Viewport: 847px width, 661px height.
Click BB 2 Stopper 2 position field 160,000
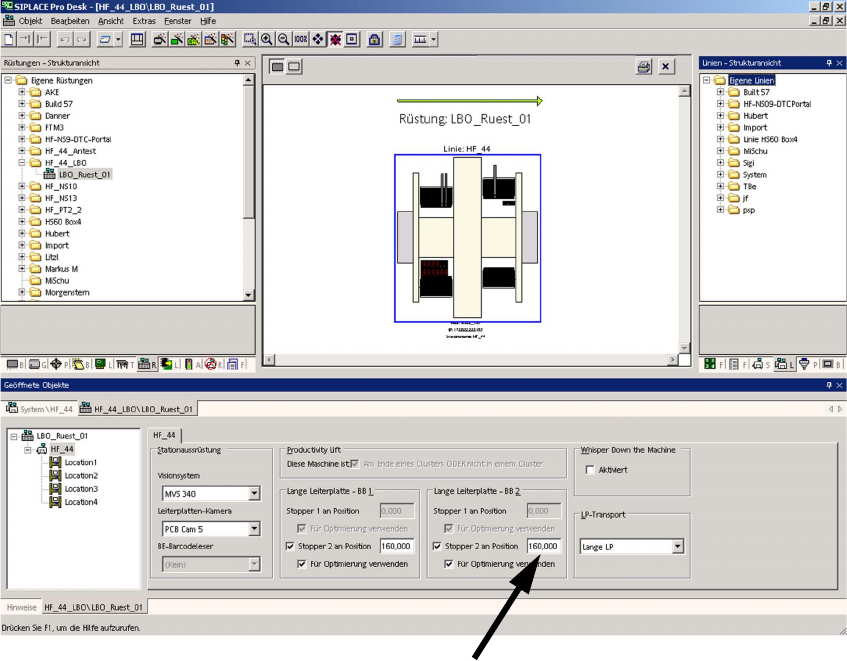coord(544,546)
